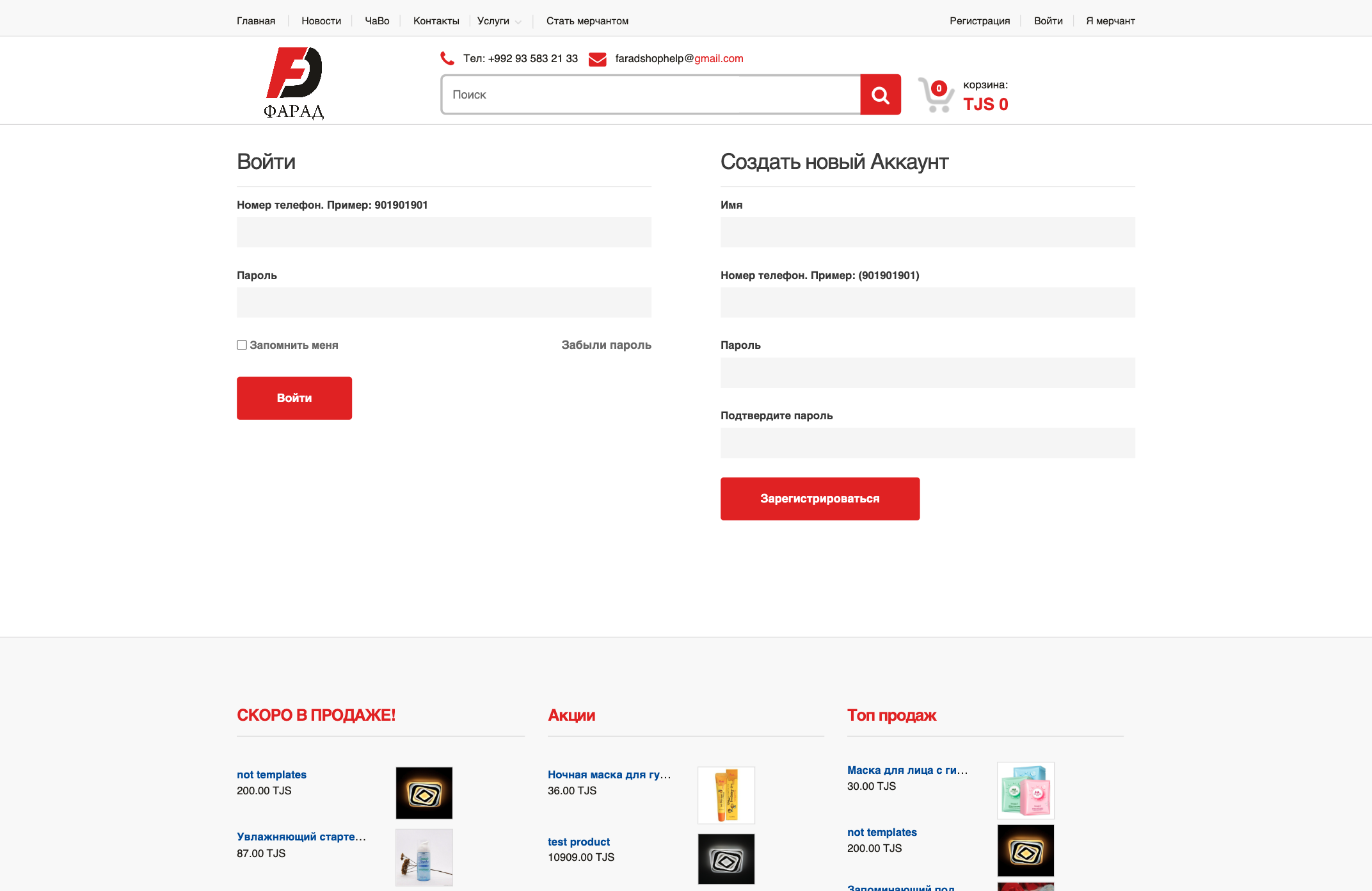This screenshot has width=1372, height=891.
Task: Open Новости in top menu
Action: 321,21
